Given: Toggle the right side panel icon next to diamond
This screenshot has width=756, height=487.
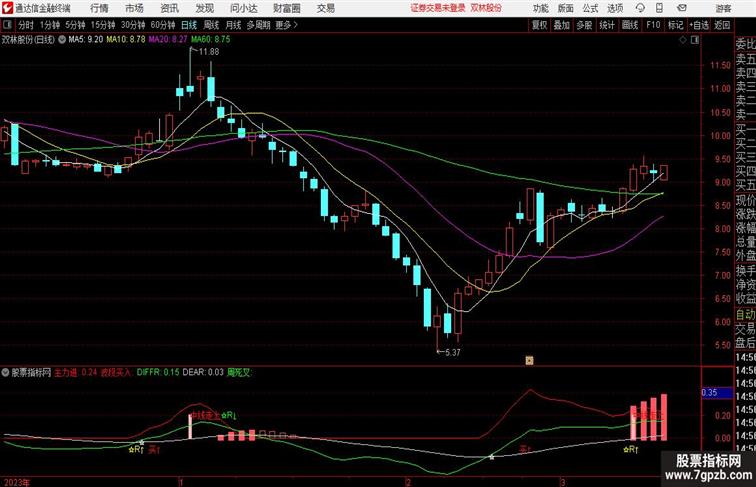Looking at the screenshot, I should point(695,40).
